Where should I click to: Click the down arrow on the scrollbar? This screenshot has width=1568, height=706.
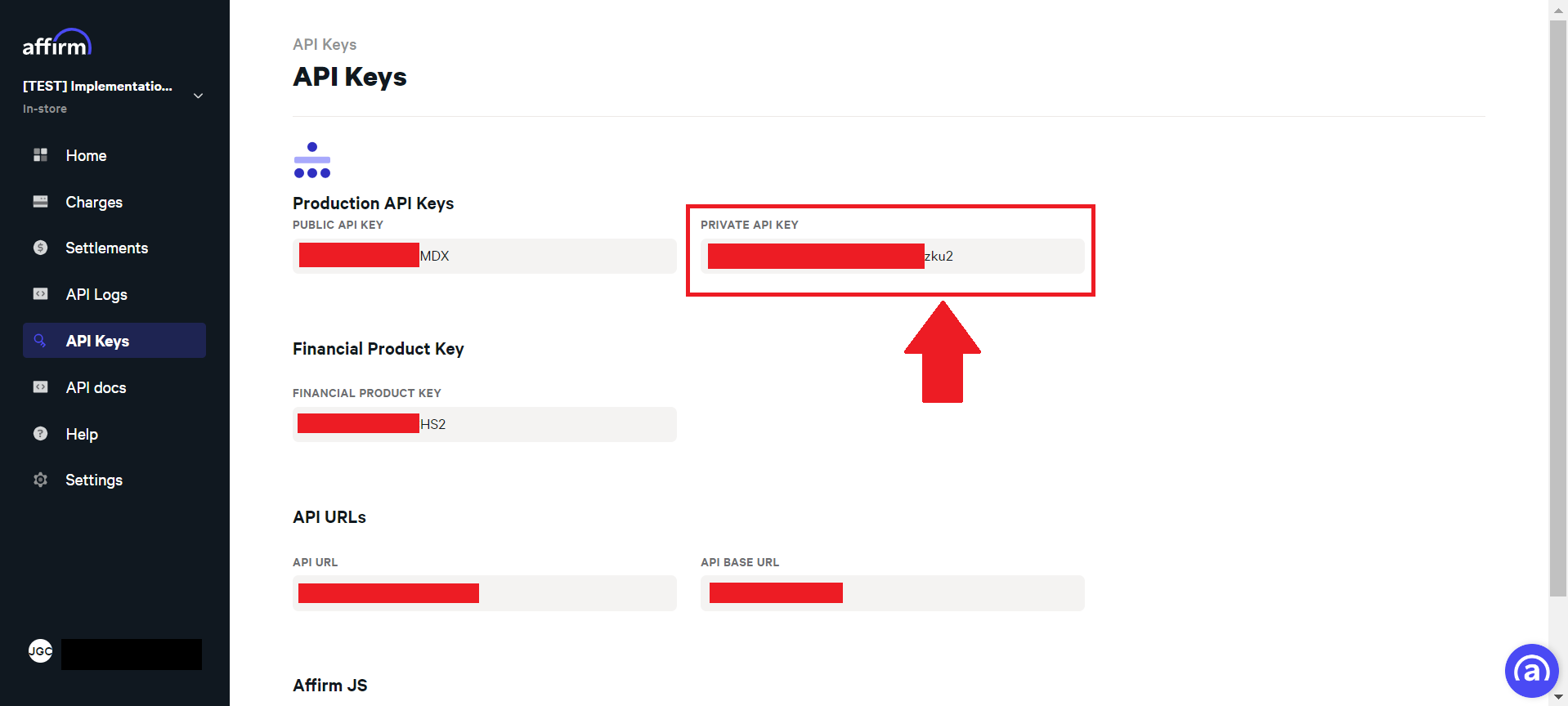1557,698
